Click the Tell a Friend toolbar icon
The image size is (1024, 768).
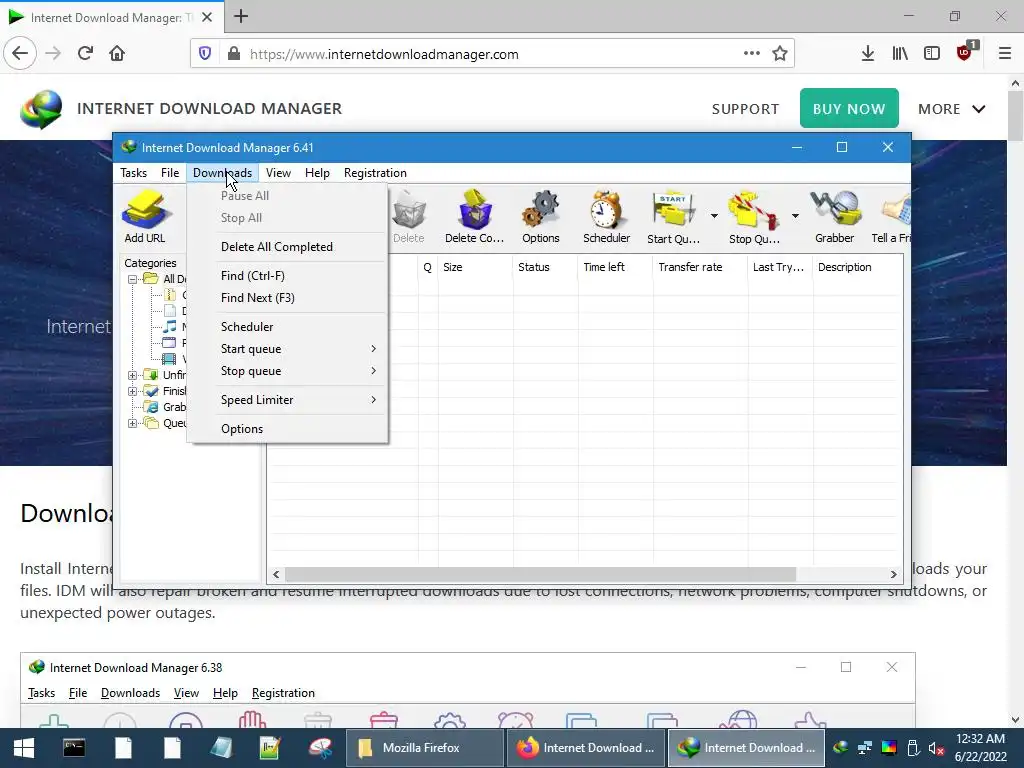coord(891,217)
